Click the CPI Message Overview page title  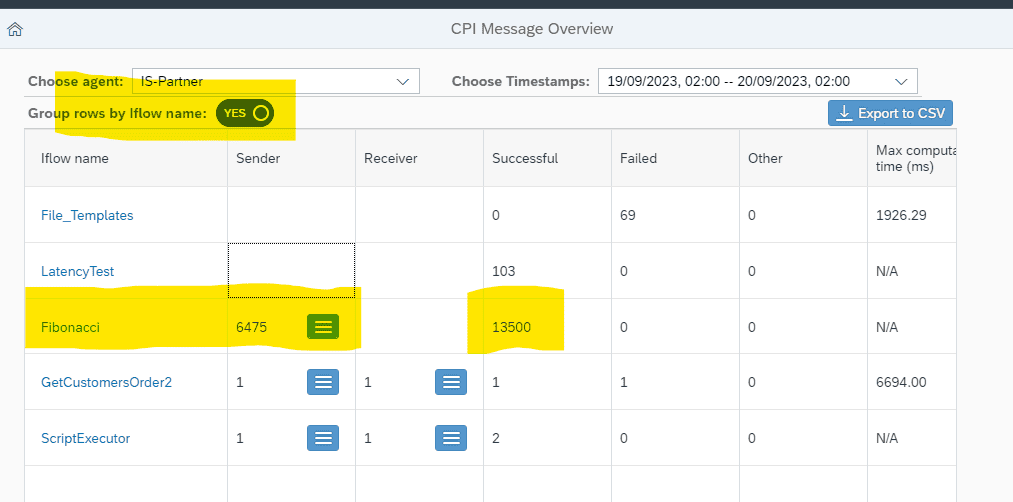coord(532,29)
